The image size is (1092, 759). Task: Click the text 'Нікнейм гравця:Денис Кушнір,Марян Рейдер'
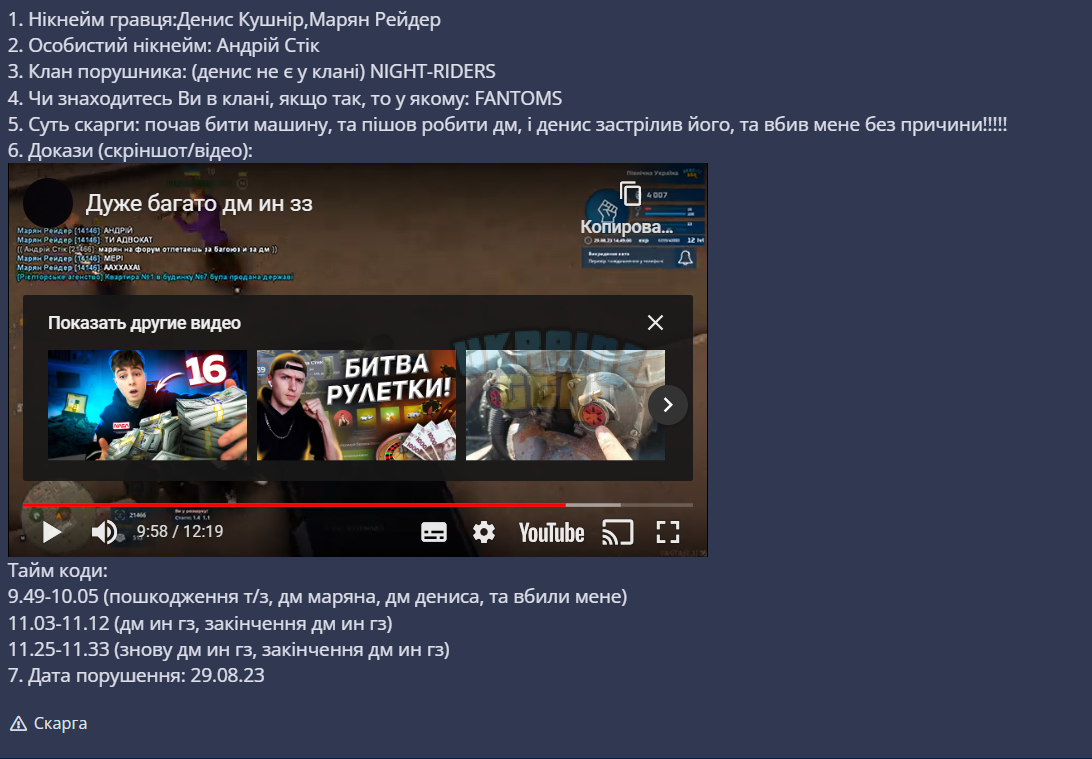[x=234, y=19]
